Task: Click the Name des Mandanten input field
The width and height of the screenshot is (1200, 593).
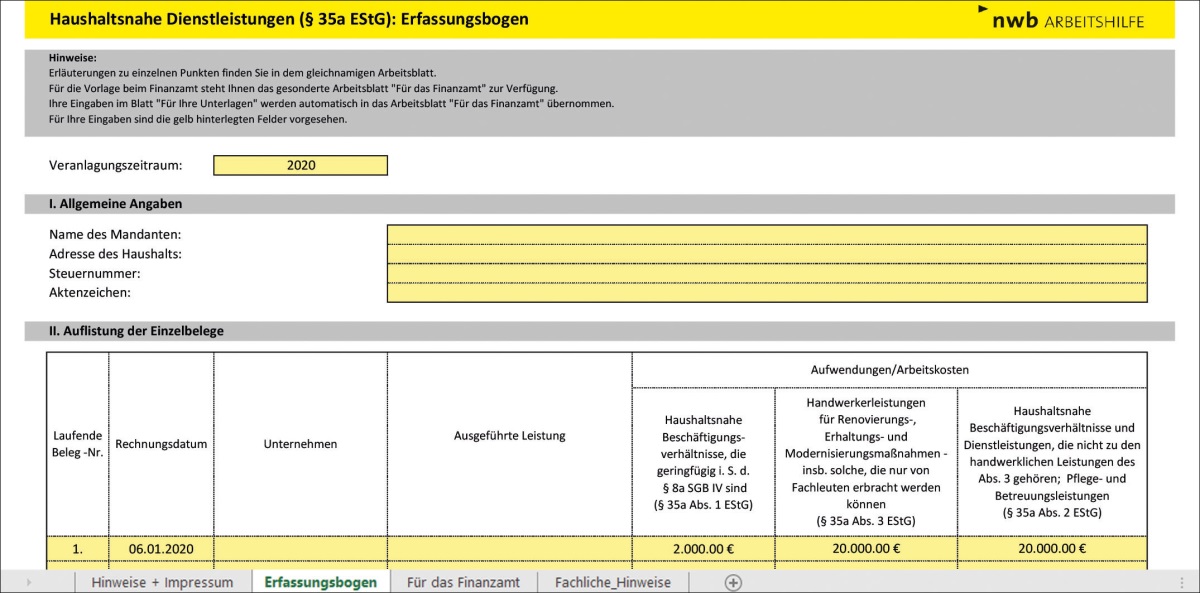Action: tap(766, 234)
